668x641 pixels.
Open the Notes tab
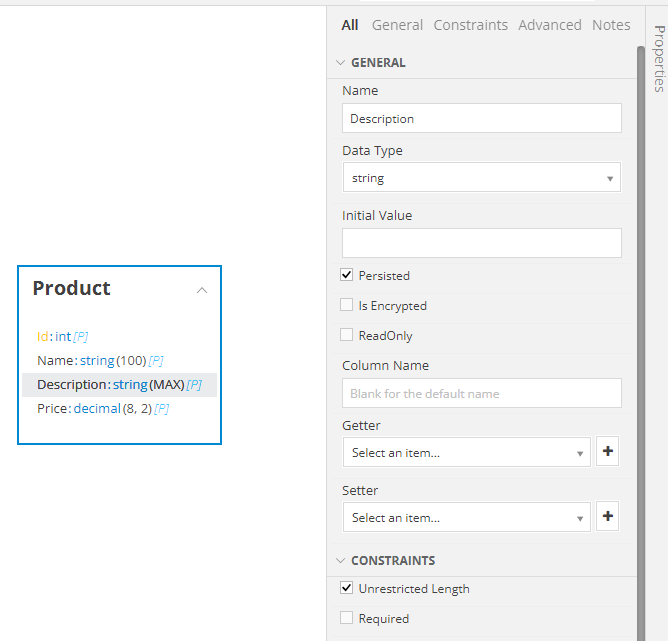coord(611,25)
